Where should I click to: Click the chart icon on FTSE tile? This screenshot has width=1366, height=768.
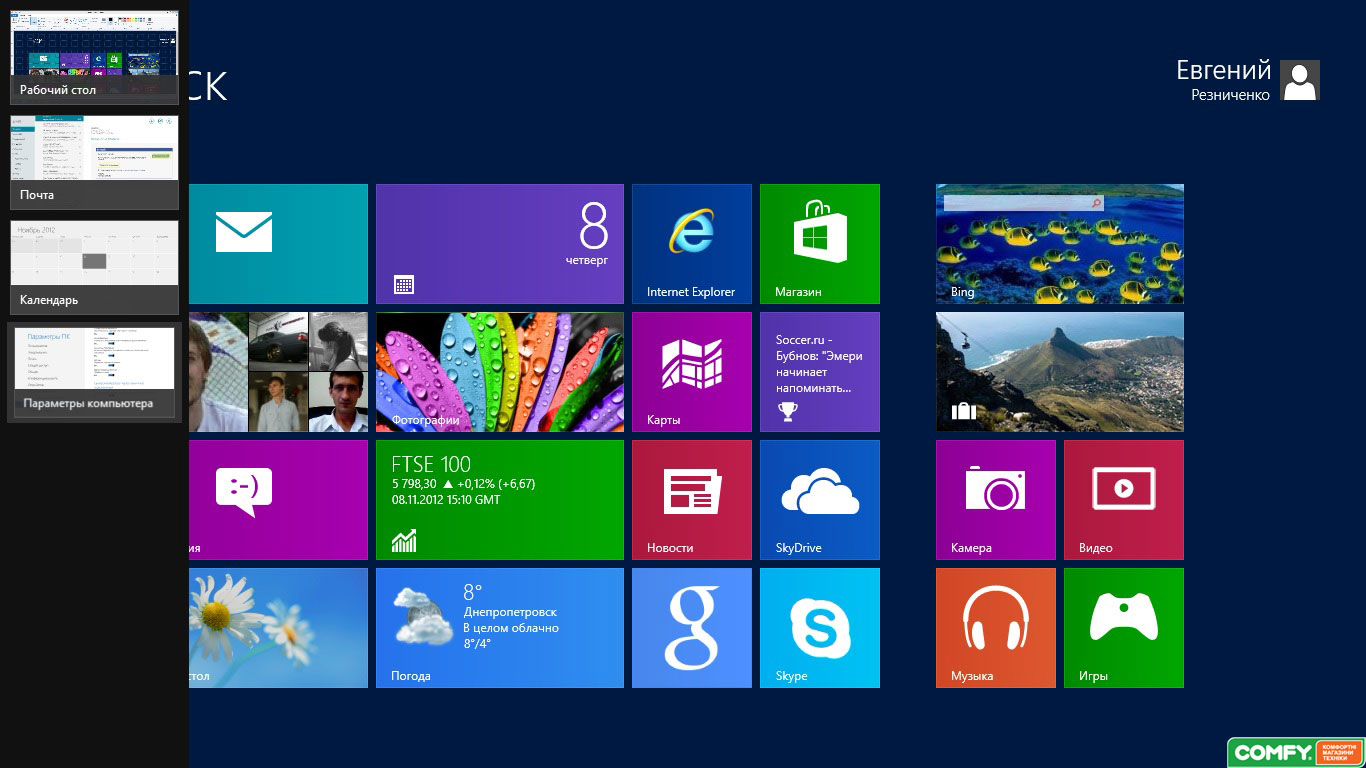coord(404,541)
